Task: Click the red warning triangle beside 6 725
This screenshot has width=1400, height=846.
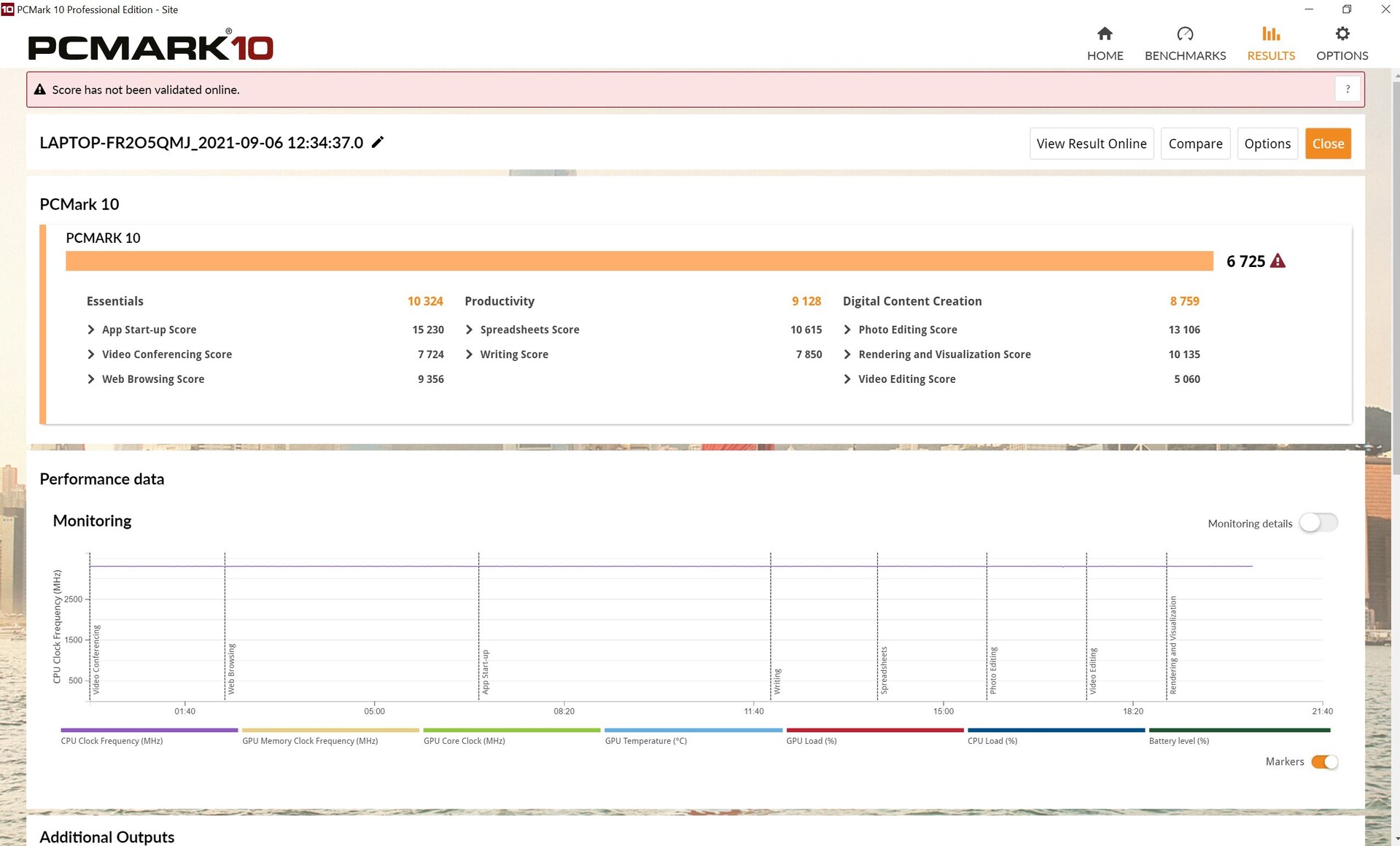Action: (x=1277, y=261)
